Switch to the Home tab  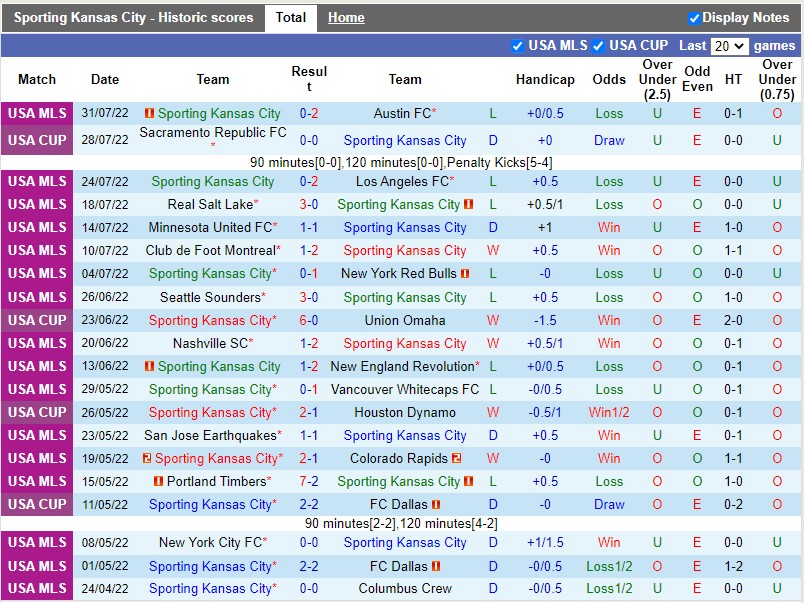(346, 18)
